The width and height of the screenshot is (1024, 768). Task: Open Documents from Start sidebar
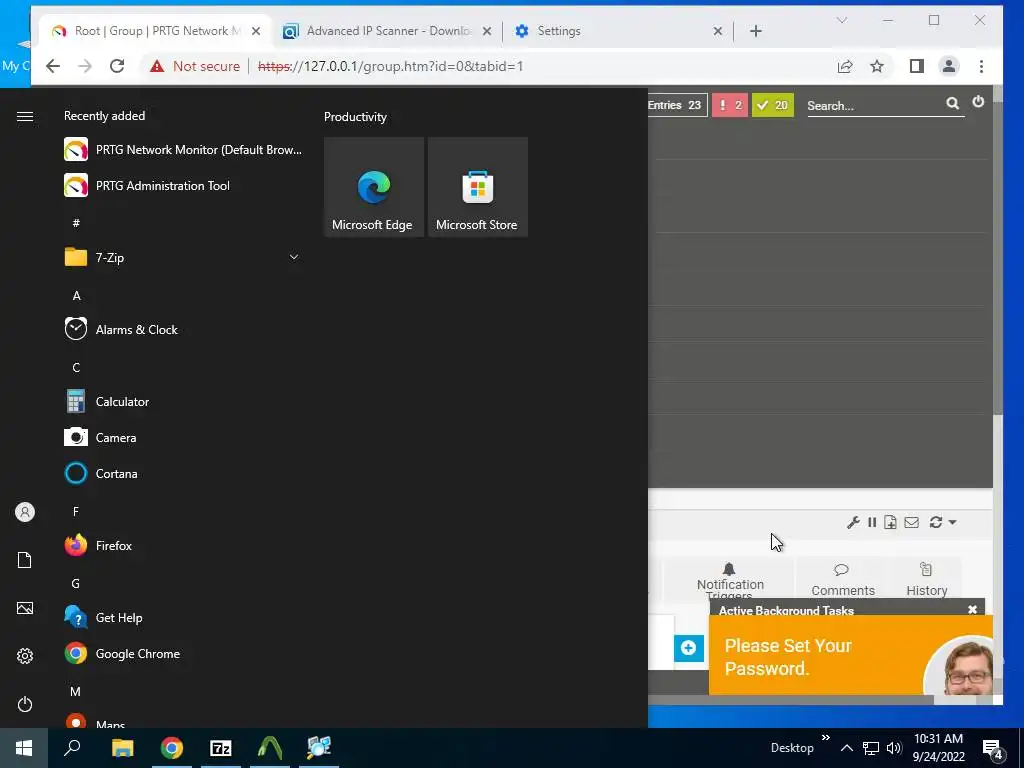[25, 560]
